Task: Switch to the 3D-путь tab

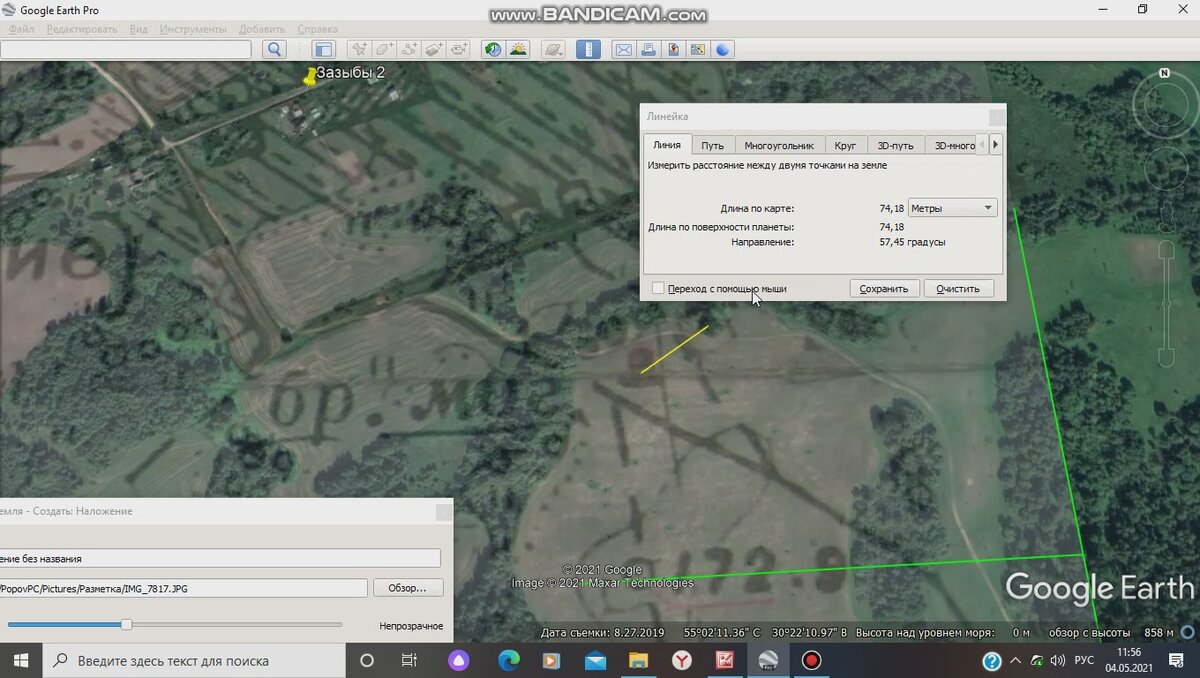Action: [x=895, y=145]
